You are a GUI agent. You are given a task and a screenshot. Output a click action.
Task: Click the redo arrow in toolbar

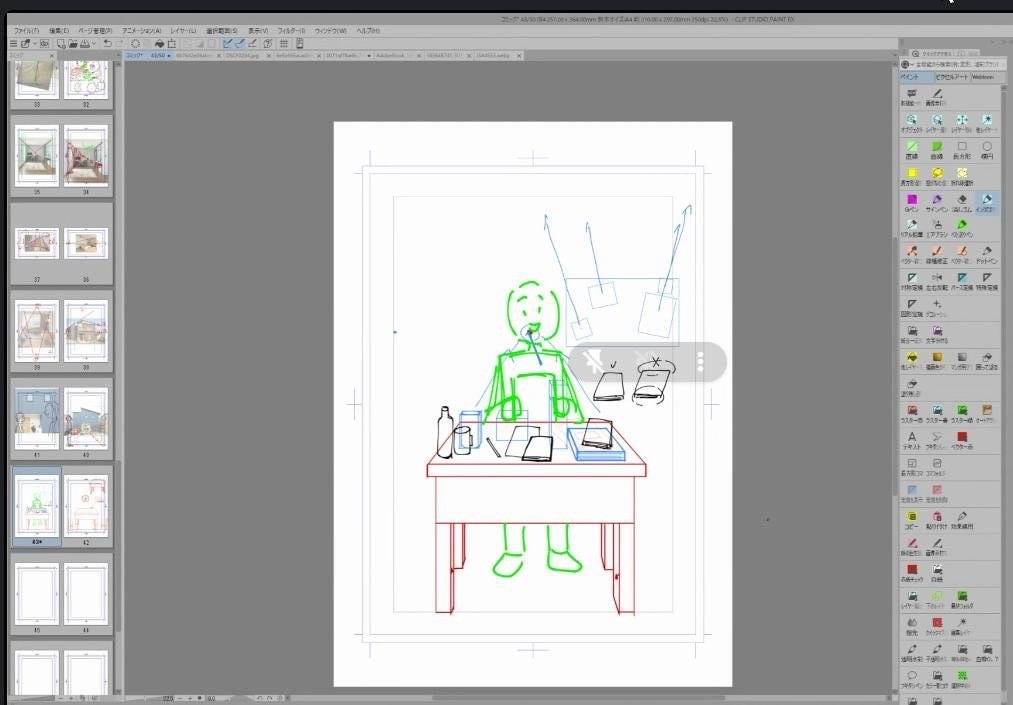tap(120, 44)
